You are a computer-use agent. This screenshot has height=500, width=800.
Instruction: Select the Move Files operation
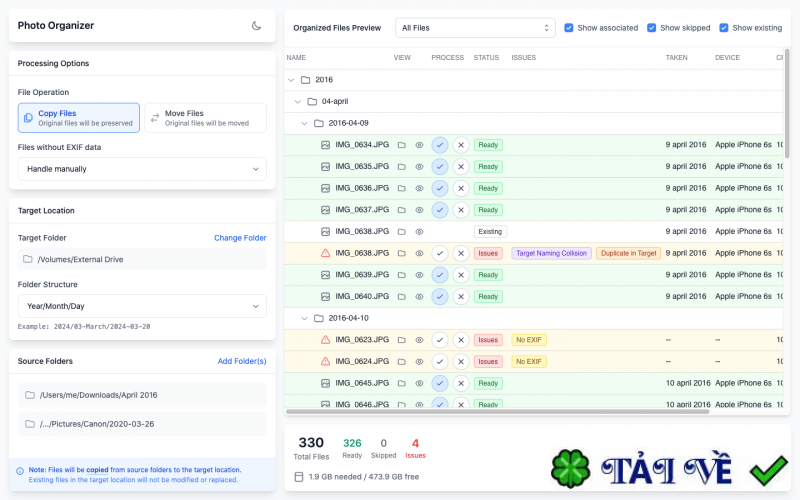click(205, 118)
